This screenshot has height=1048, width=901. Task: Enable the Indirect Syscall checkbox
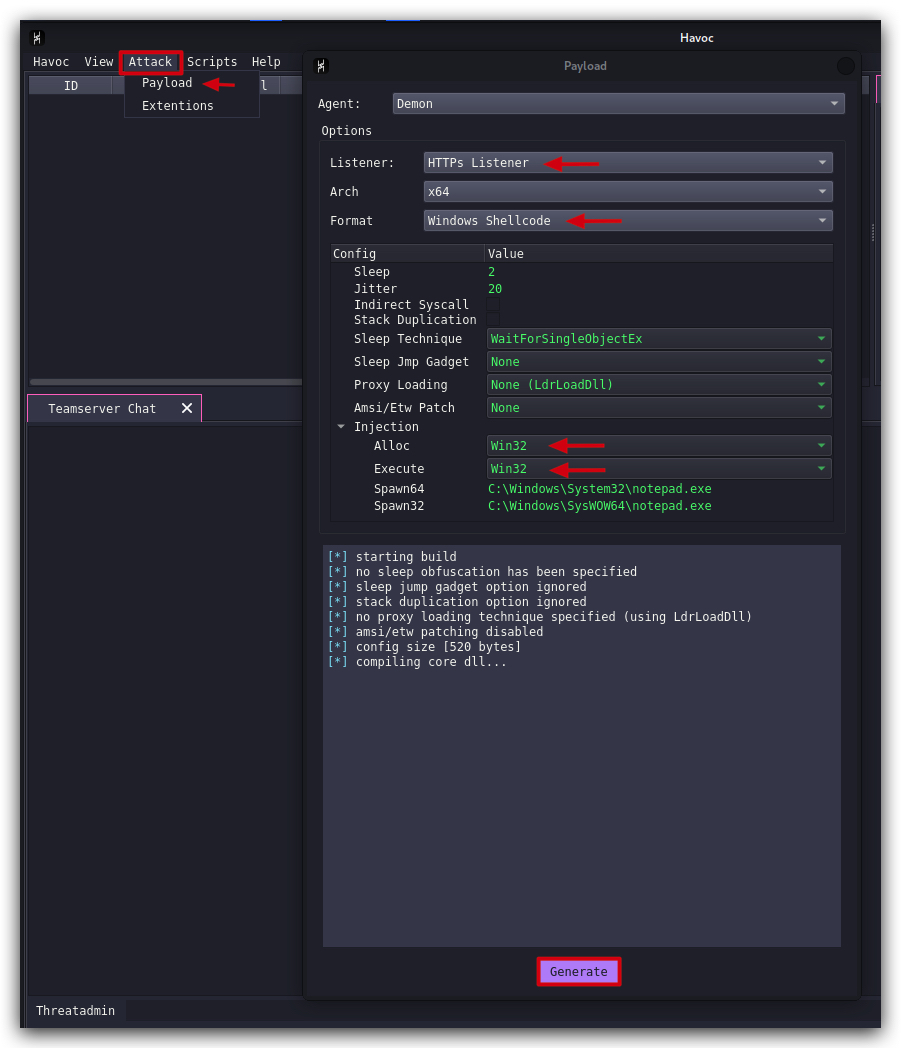(x=493, y=305)
